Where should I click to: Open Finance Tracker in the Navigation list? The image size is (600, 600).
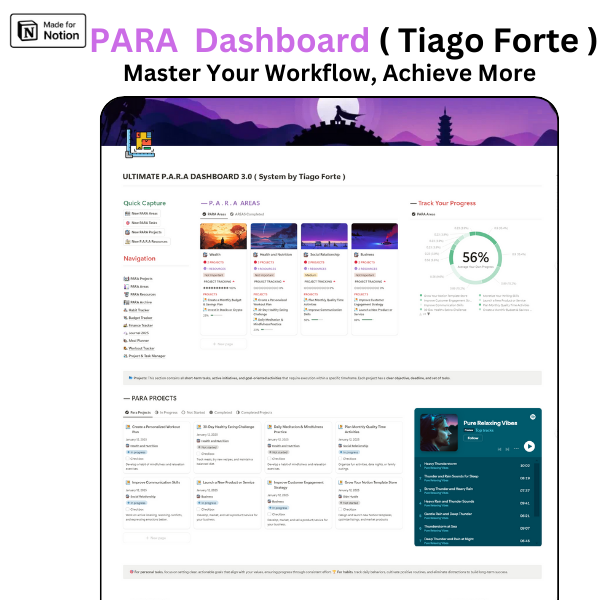[x=138, y=325]
